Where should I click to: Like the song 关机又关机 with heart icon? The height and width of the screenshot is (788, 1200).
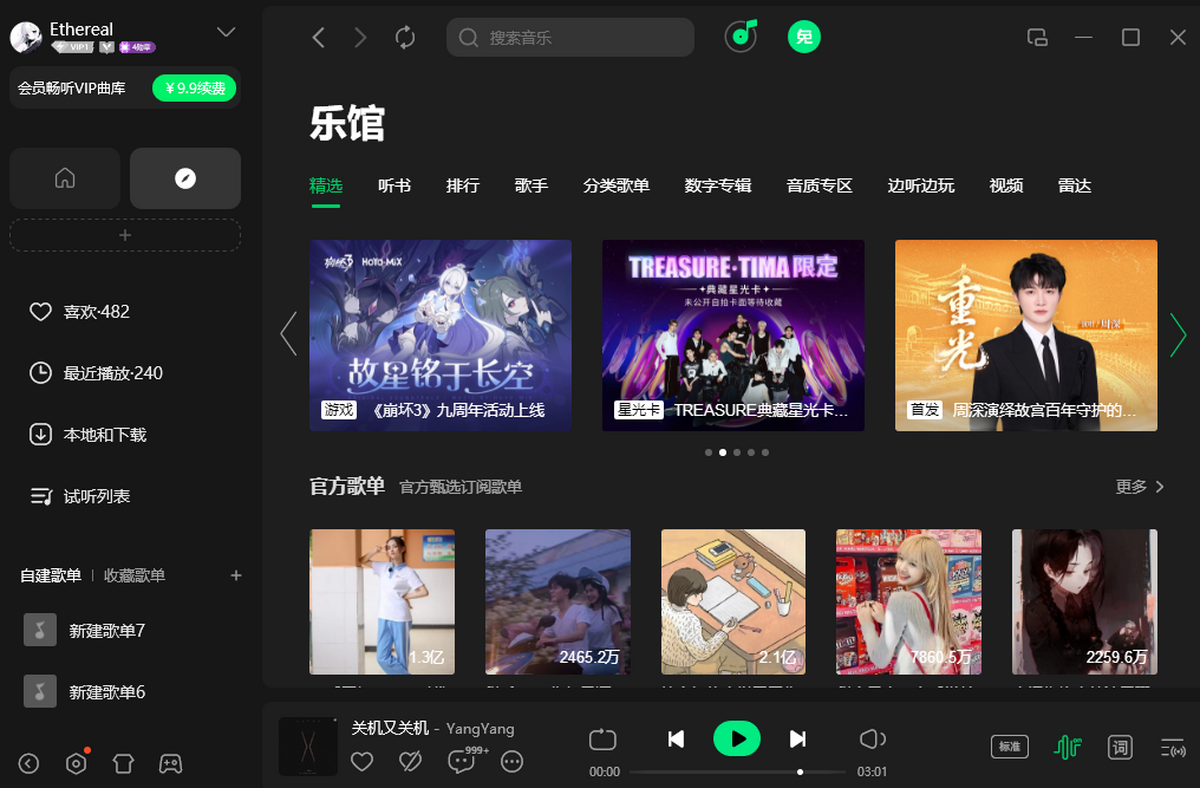coord(362,762)
